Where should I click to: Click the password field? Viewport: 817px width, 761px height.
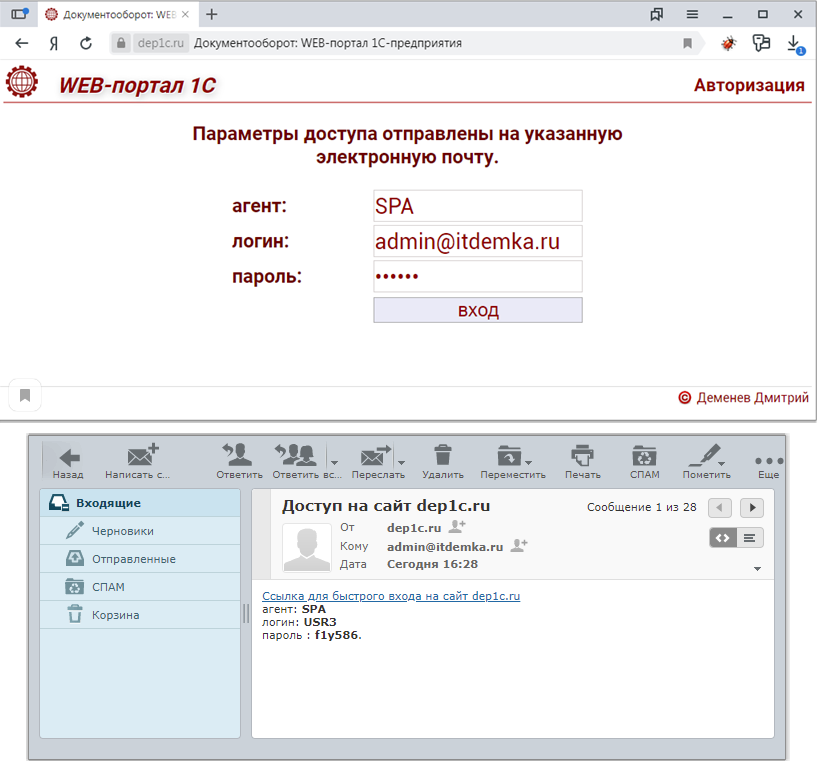(478, 276)
